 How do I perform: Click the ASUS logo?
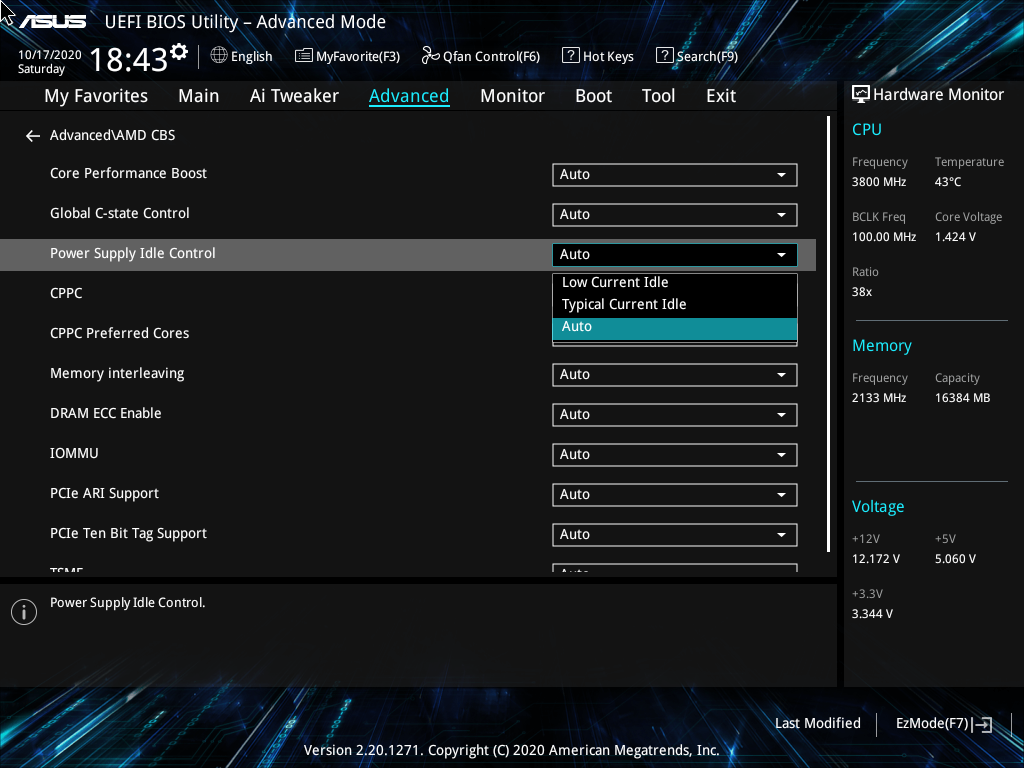coord(52,22)
